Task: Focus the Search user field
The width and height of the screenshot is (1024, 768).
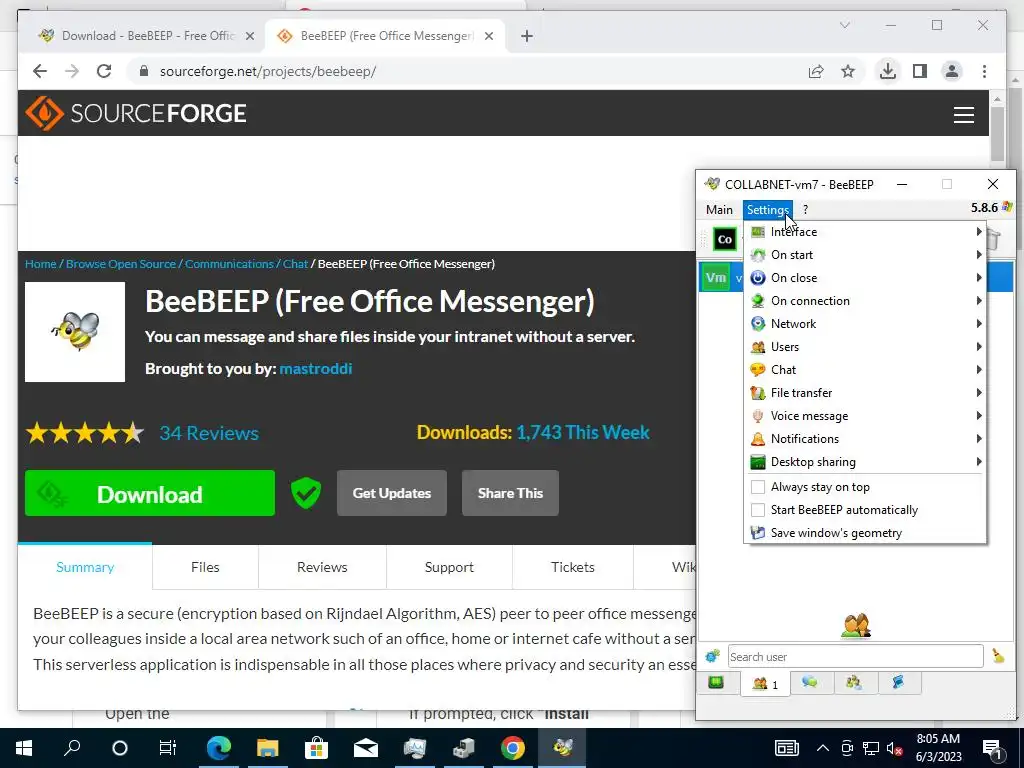Action: click(856, 656)
